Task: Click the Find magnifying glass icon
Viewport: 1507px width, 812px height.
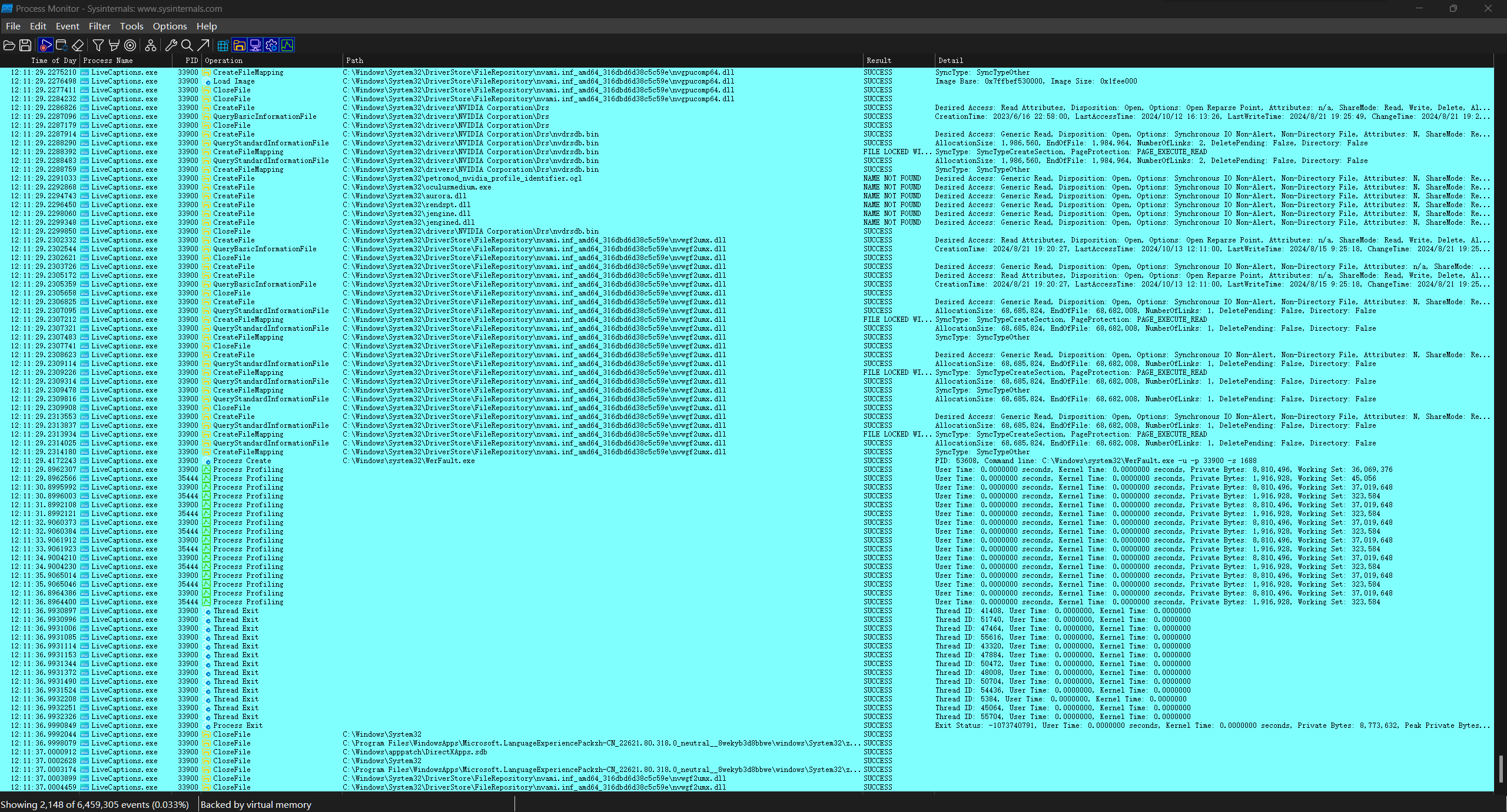Action: (x=187, y=45)
